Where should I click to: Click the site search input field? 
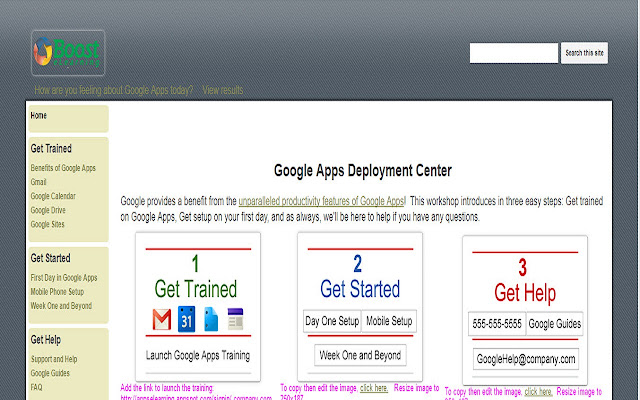[513, 53]
